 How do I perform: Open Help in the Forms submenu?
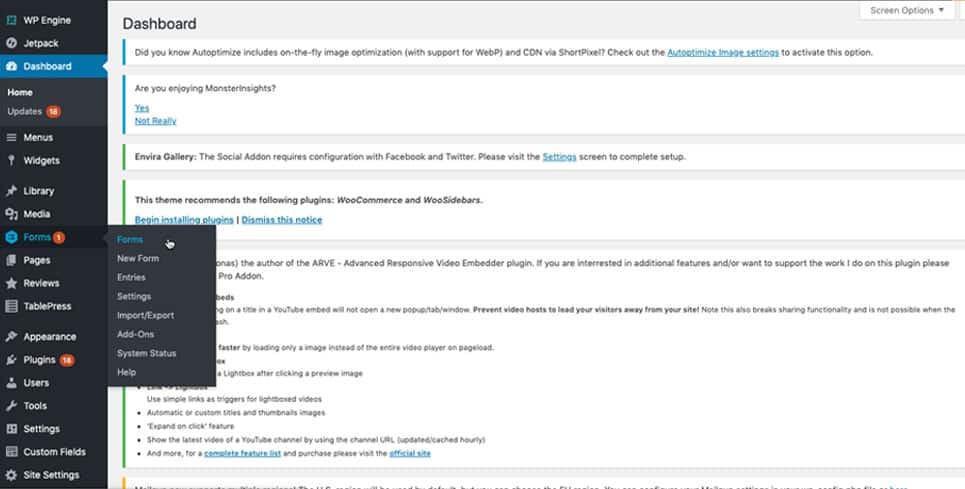(126, 372)
